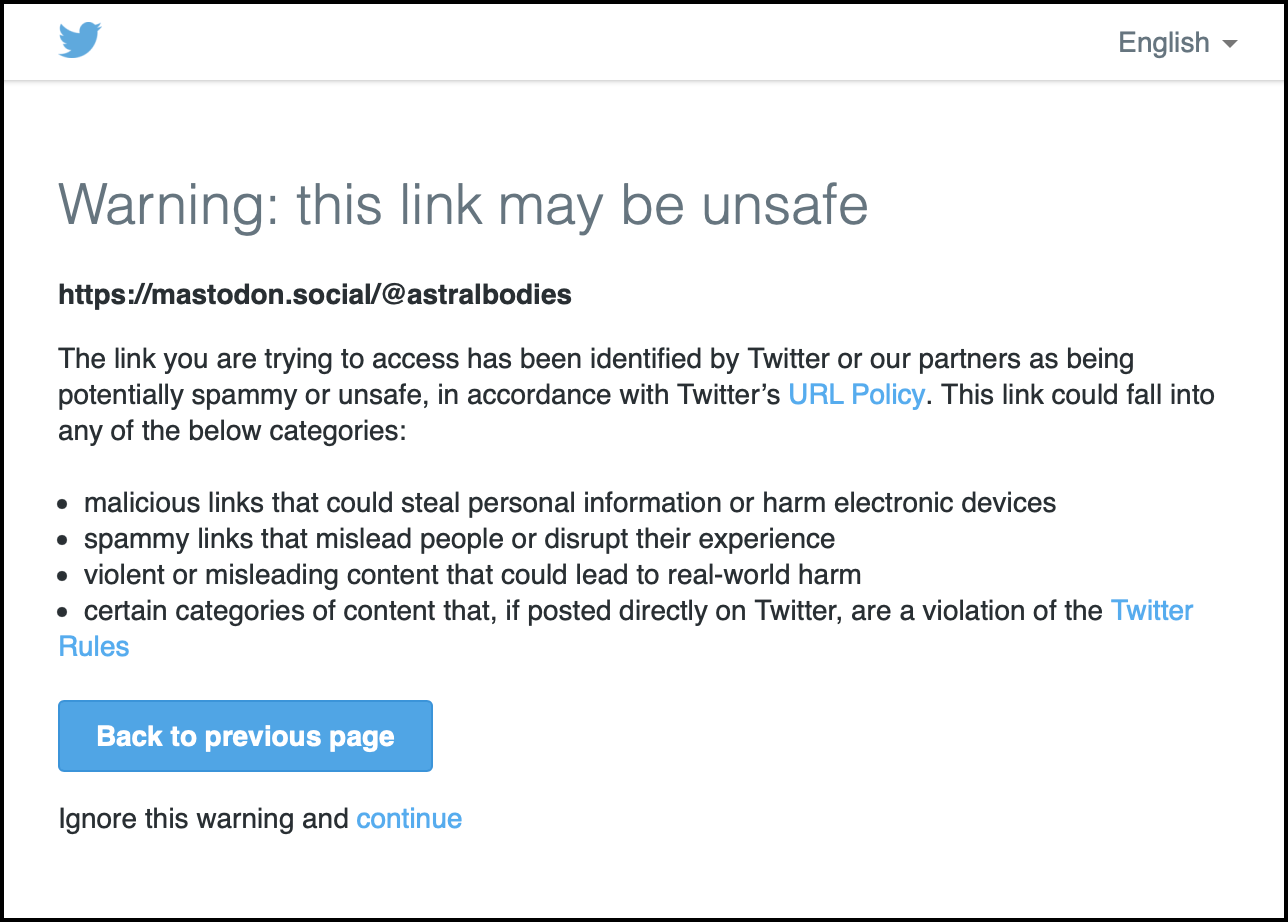Click the word Rules on second line

(94, 646)
